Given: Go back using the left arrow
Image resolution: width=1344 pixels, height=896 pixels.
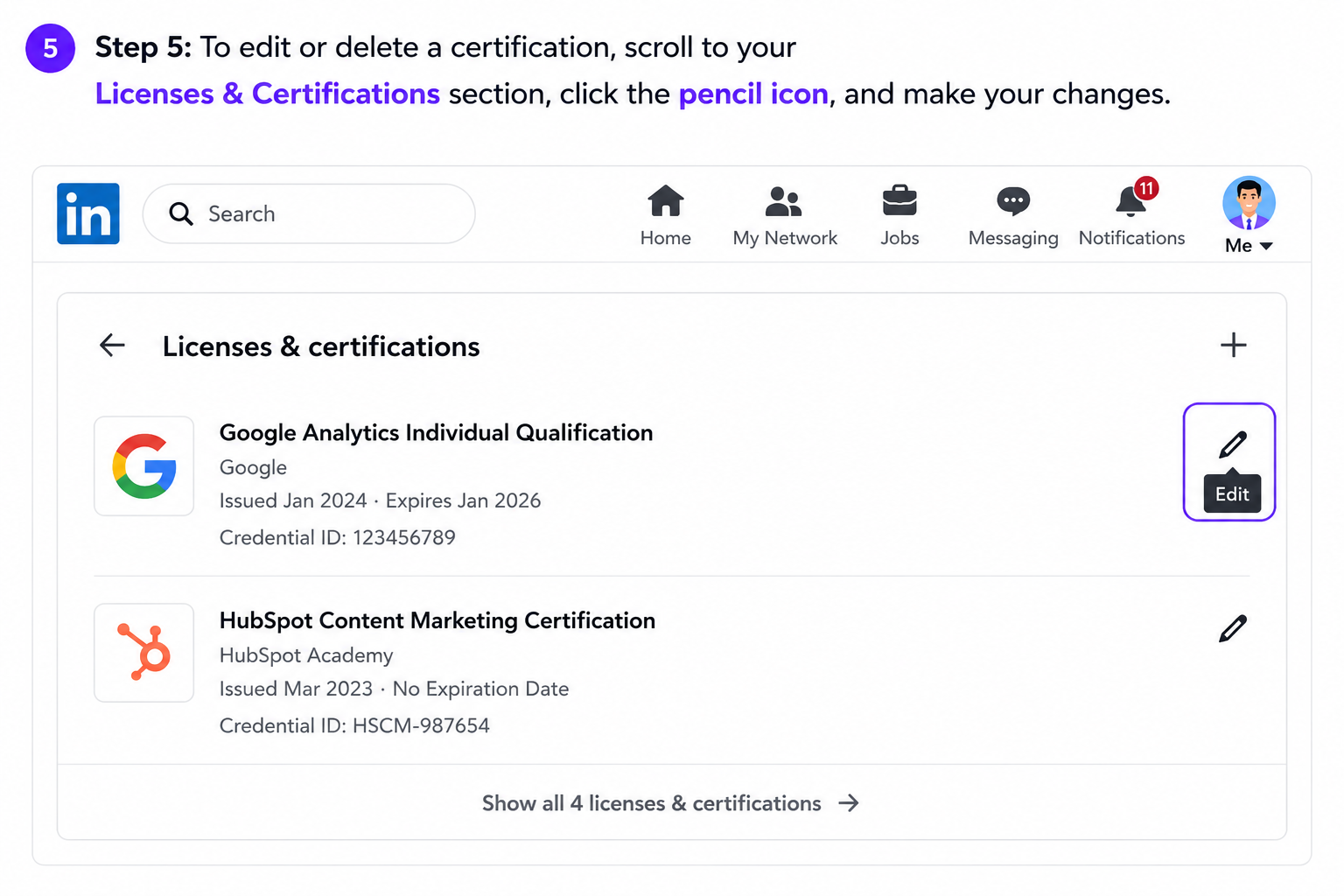Looking at the screenshot, I should click(x=112, y=345).
